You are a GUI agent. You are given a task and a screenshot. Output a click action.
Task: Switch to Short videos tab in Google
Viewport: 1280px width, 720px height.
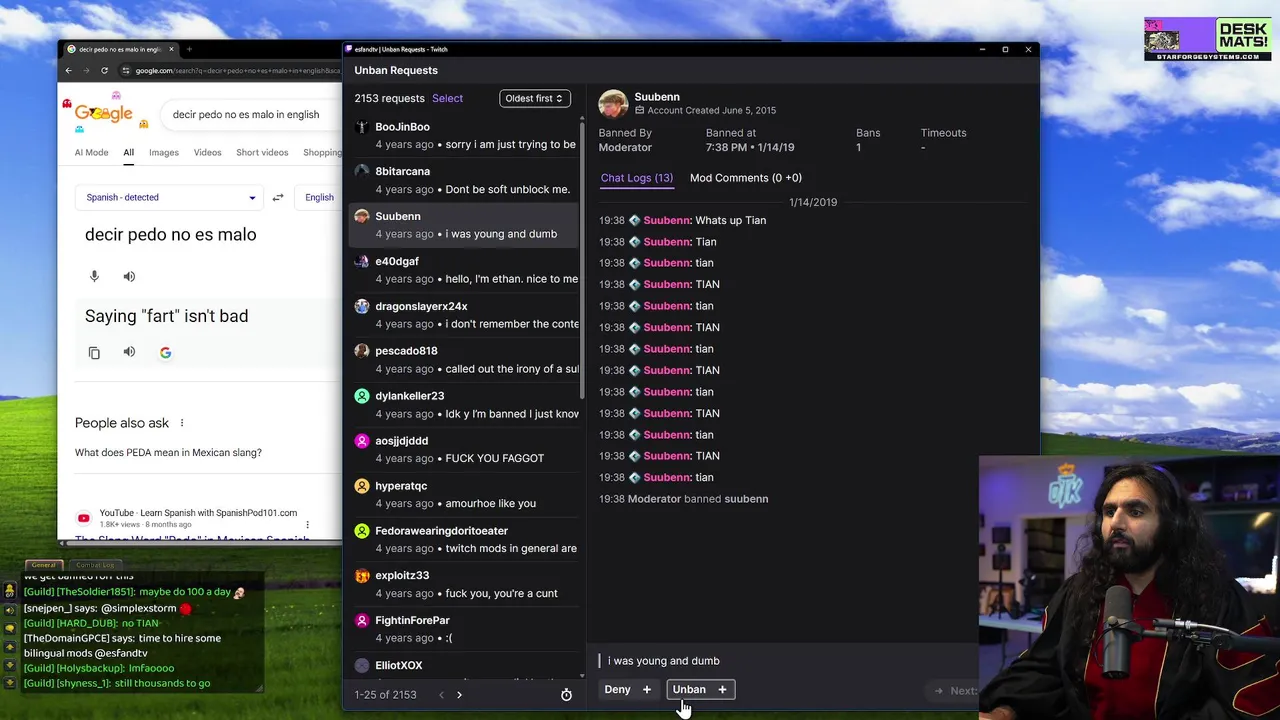point(262,153)
